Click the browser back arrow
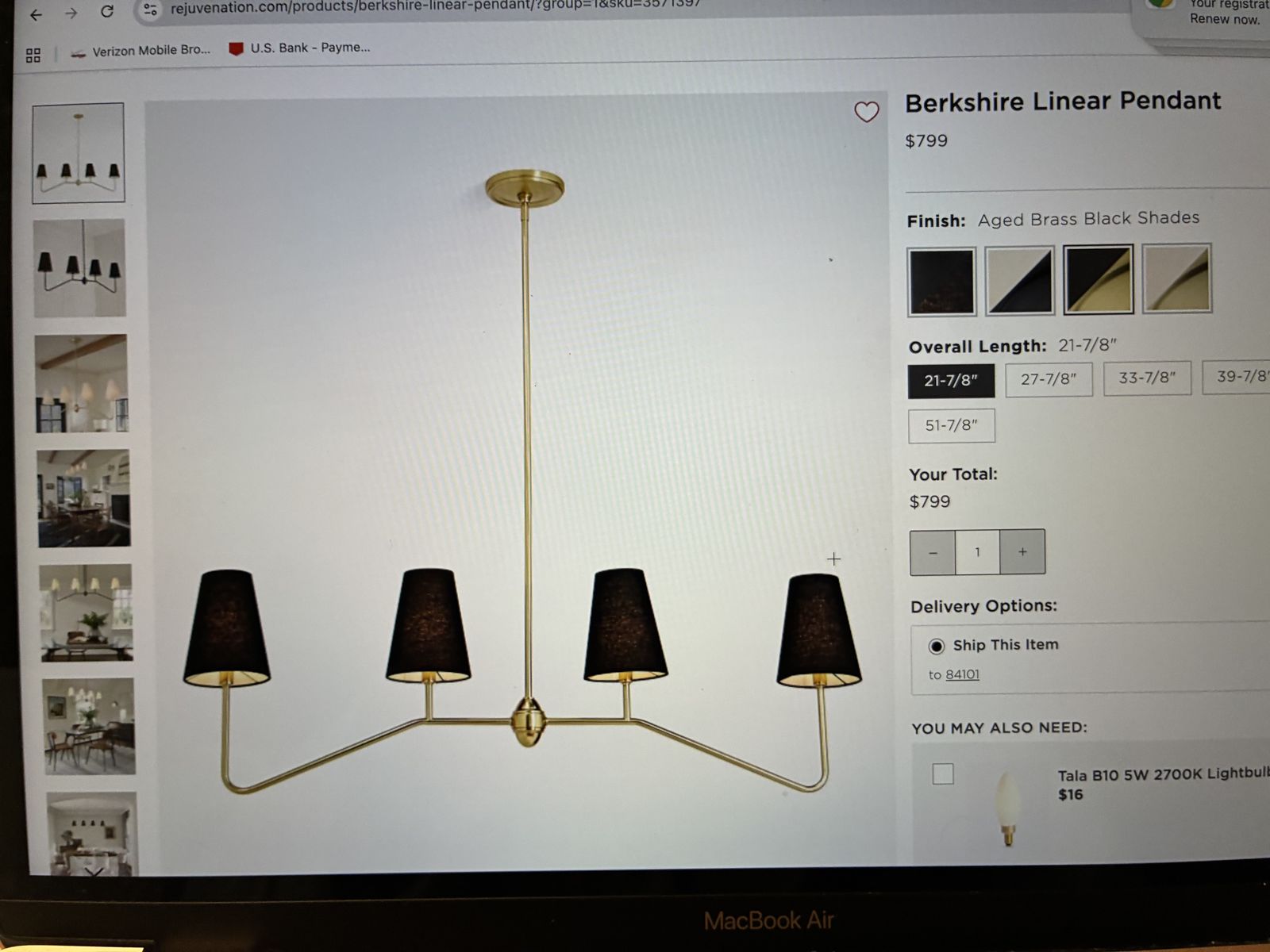 point(36,14)
